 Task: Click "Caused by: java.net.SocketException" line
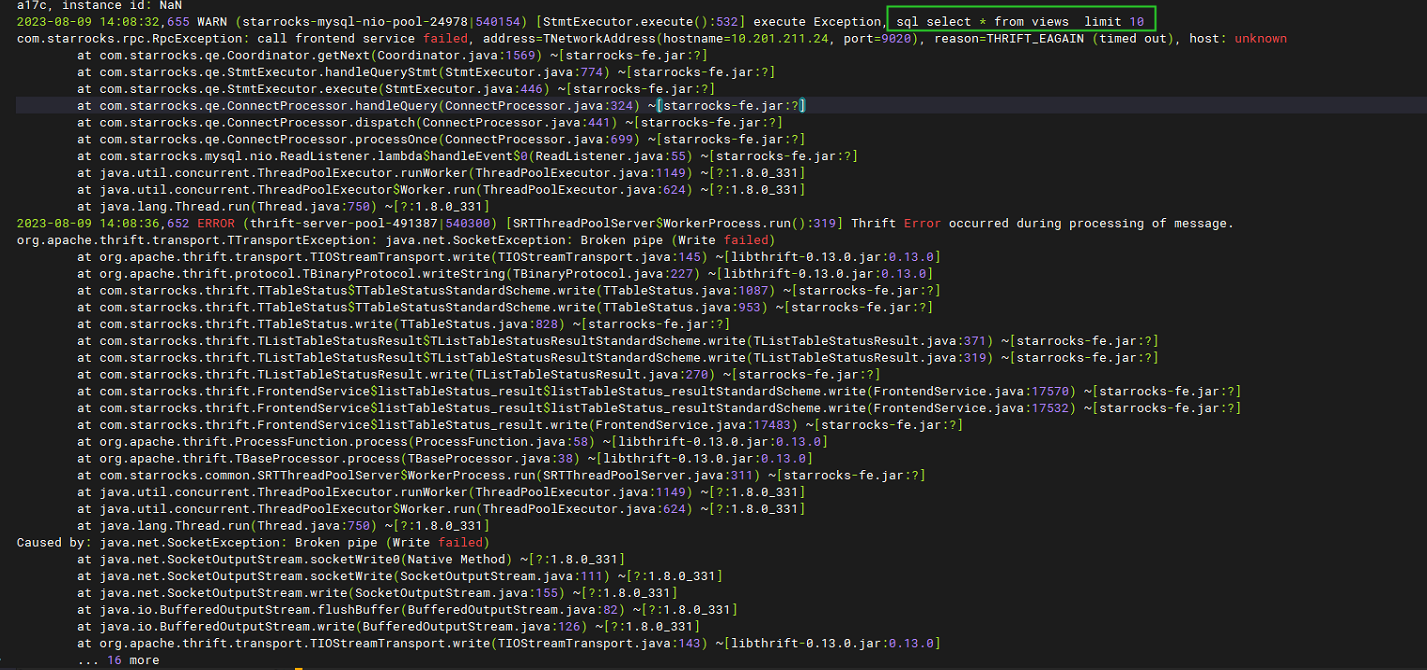click(253, 542)
